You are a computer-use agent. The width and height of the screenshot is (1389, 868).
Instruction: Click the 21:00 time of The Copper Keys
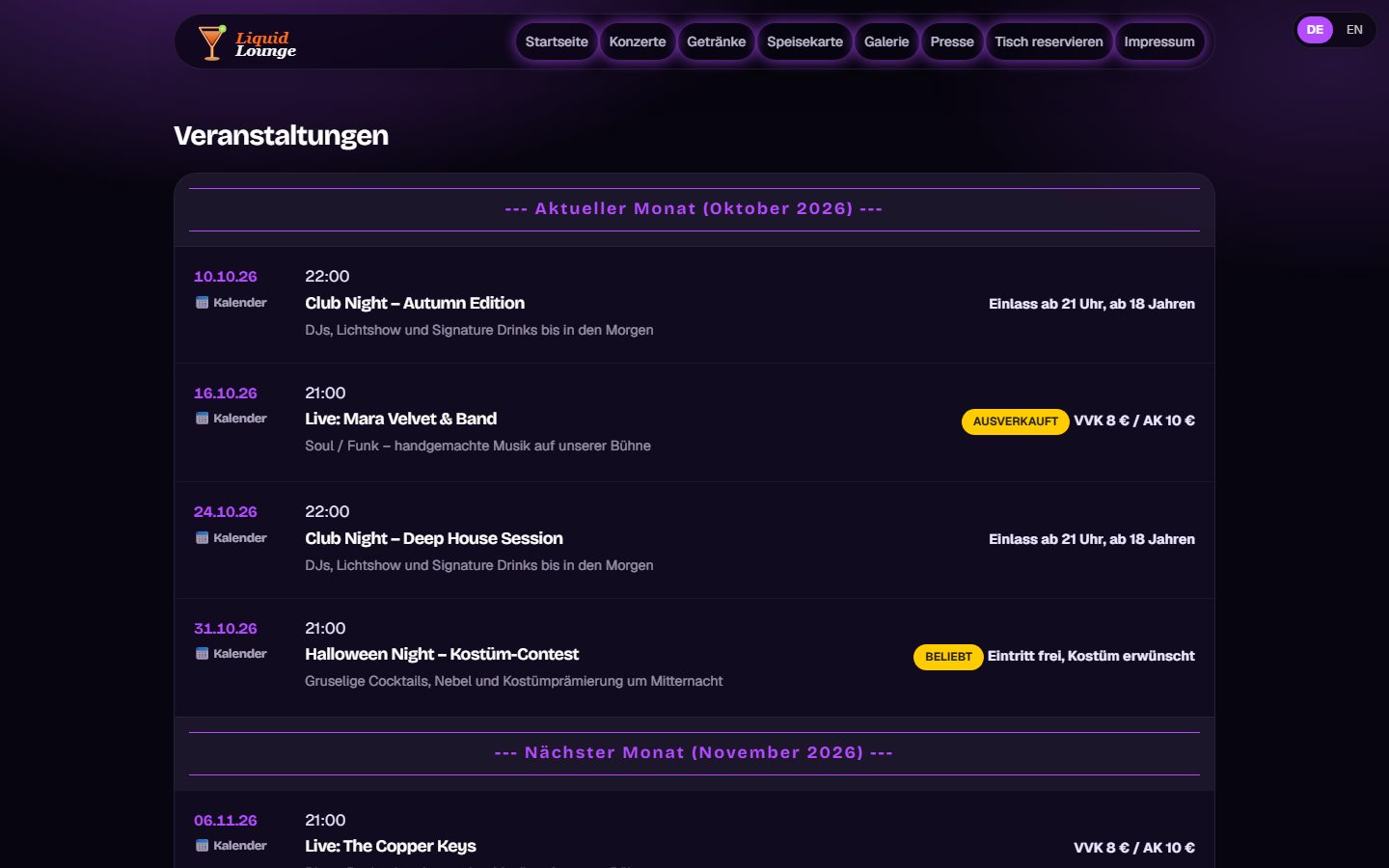325,821
